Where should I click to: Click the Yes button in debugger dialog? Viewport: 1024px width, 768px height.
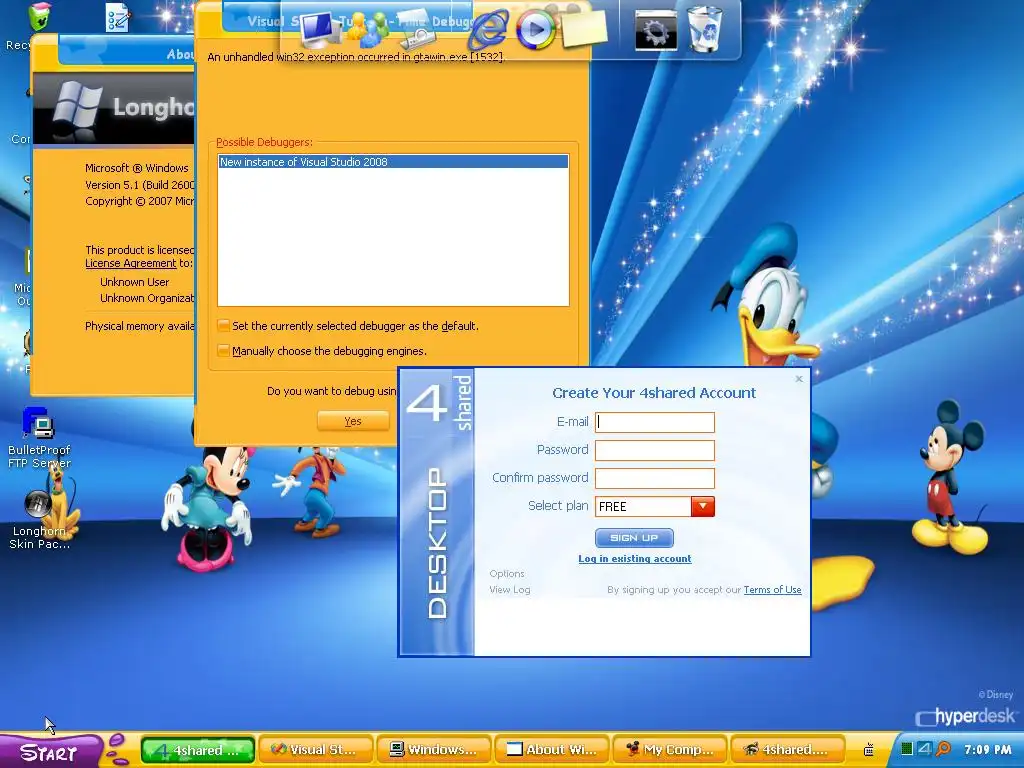click(353, 421)
